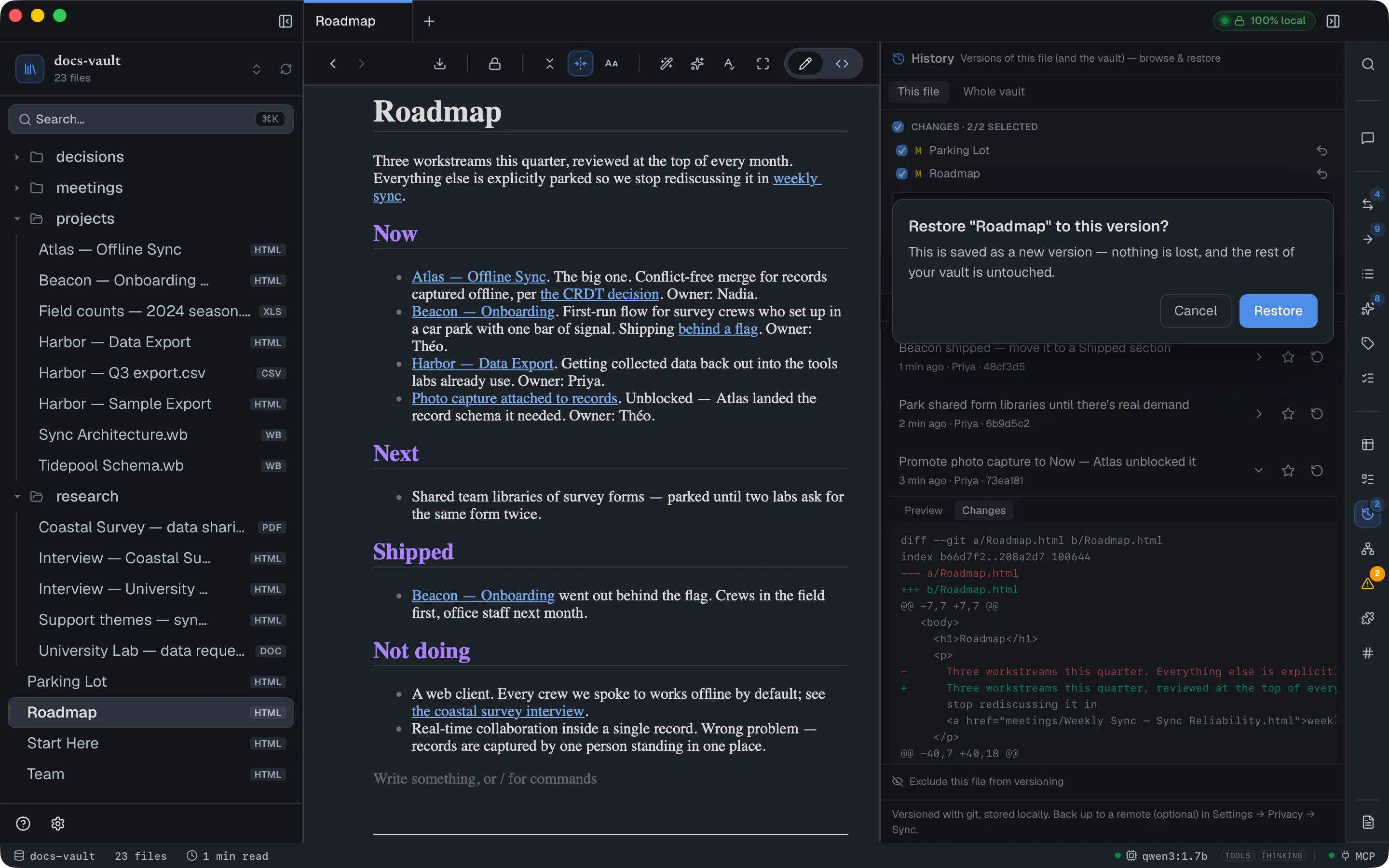
Task: Open the warnings icon with badge 2
Action: [1368, 583]
